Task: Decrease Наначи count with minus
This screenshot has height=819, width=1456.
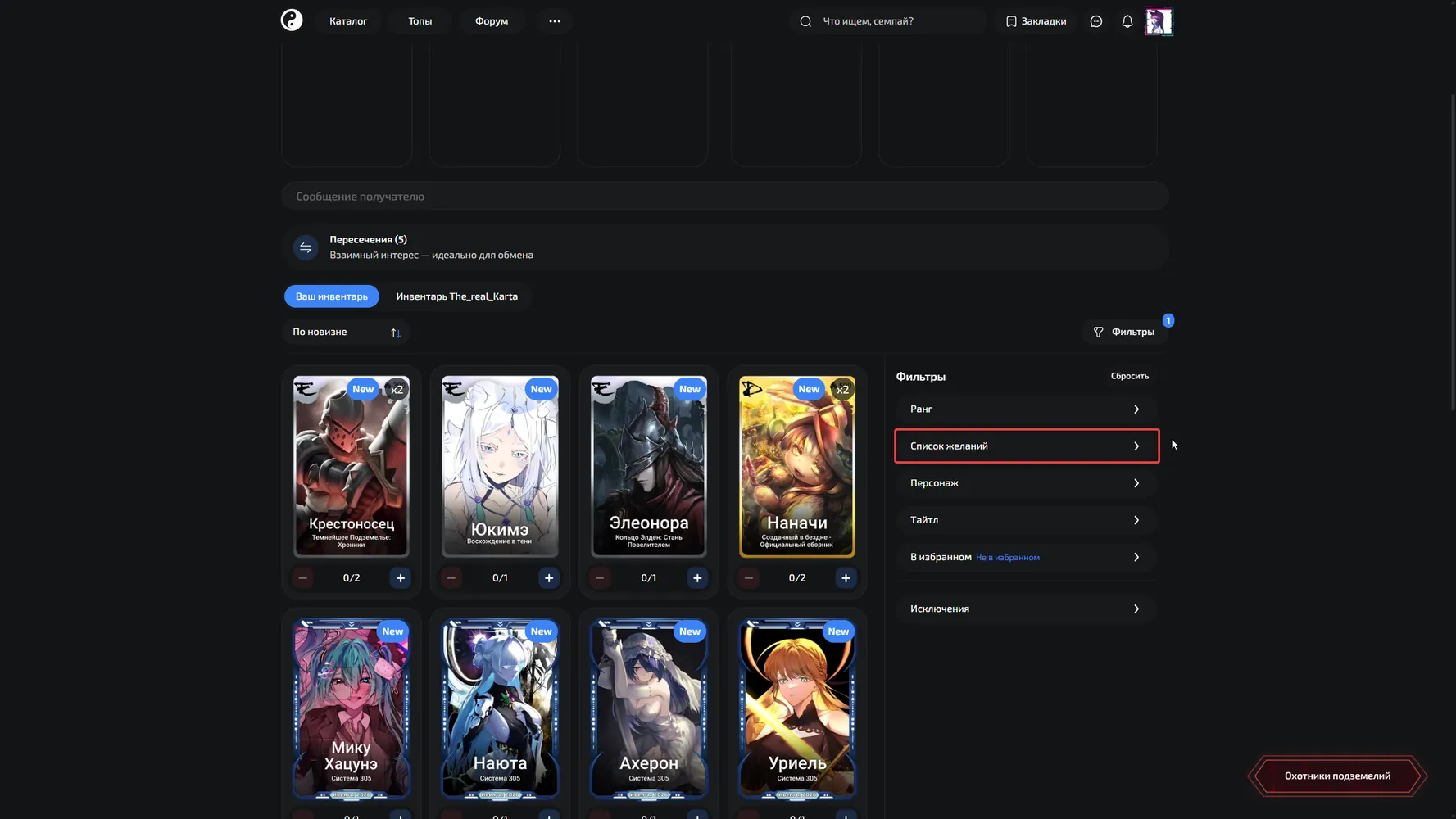Action: tap(748, 578)
